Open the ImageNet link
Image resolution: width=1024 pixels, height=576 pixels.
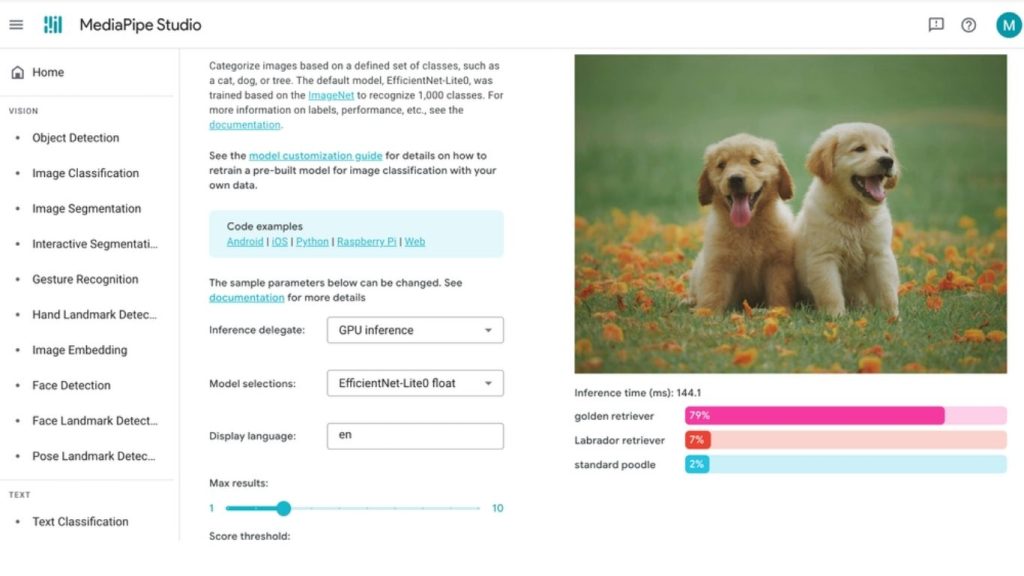[331, 96]
